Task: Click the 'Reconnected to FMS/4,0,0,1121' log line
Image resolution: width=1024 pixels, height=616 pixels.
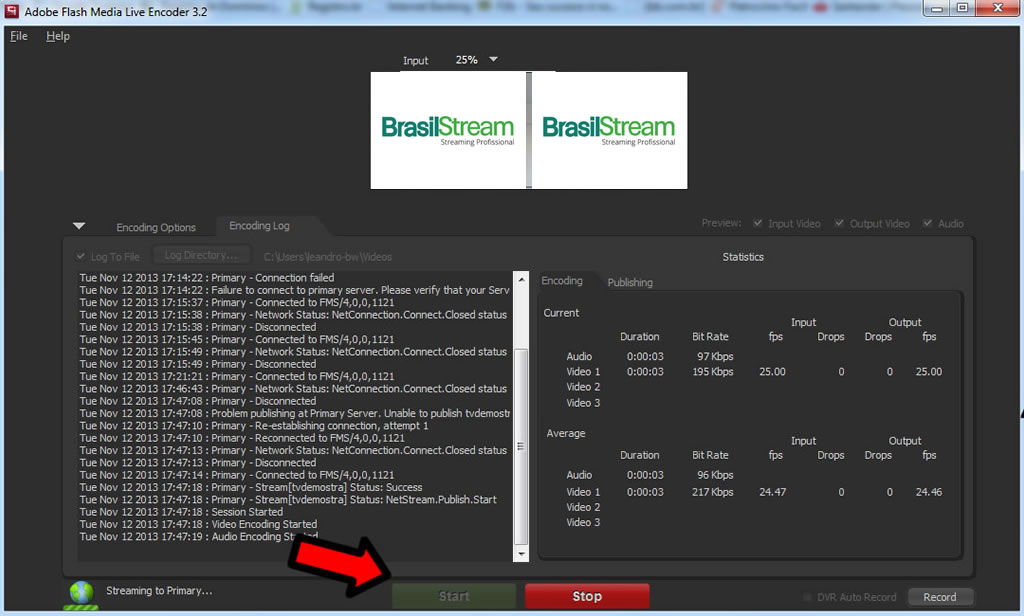Action: tap(242, 438)
